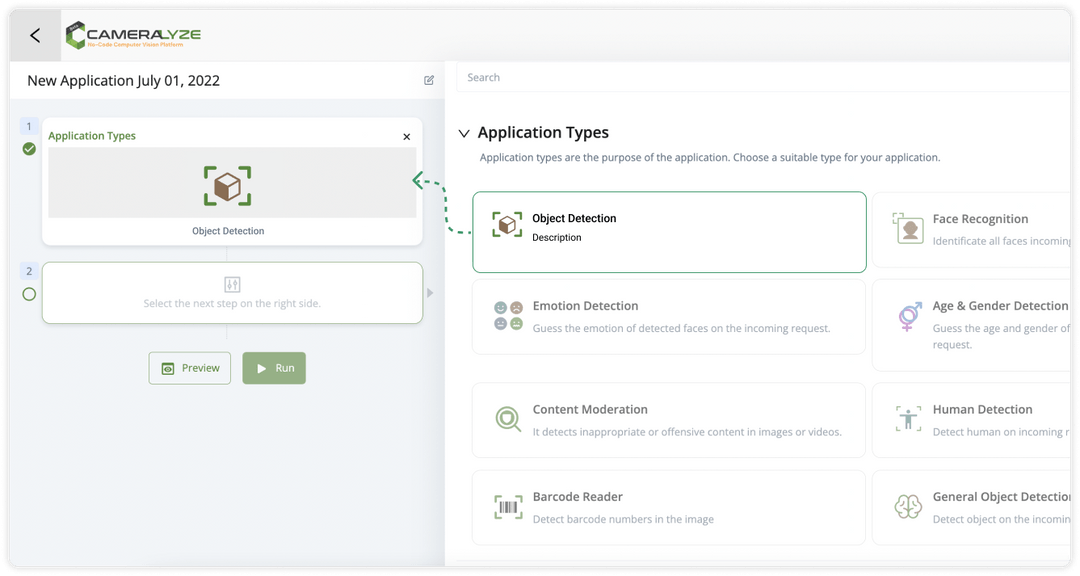Image resolution: width=1080 pixels, height=576 pixels.
Task: Click the Human Detection figure icon
Action: 908,419
